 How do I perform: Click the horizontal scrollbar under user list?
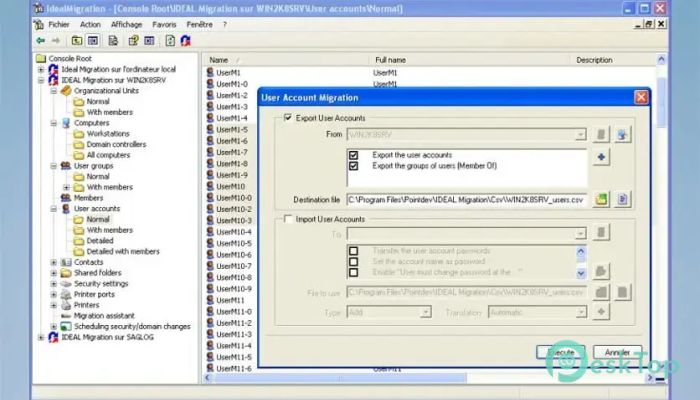click(x=339, y=378)
